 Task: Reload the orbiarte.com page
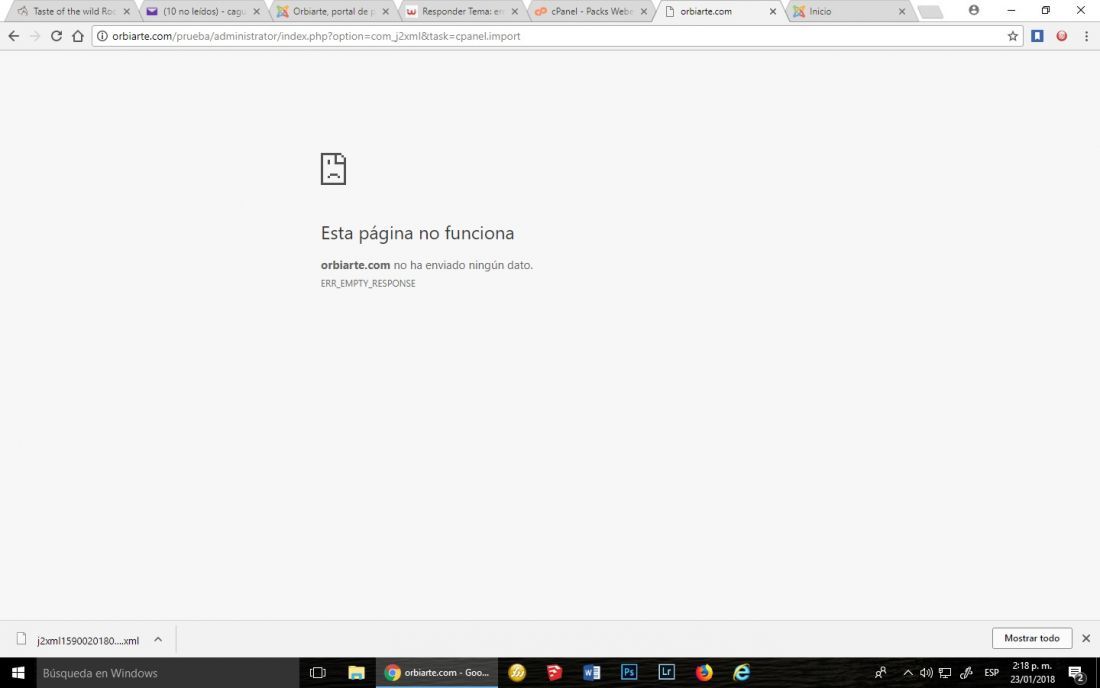56,36
